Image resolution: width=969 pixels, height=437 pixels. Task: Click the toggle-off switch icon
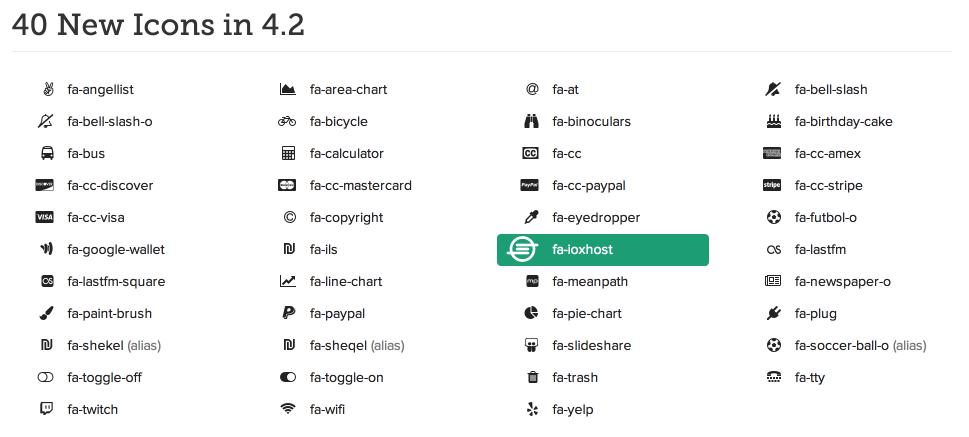click(46, 378)
